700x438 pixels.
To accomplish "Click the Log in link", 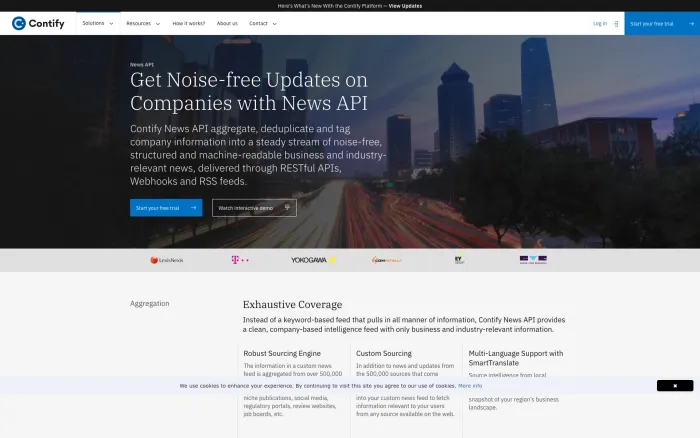I will click(x=600, y=24).
